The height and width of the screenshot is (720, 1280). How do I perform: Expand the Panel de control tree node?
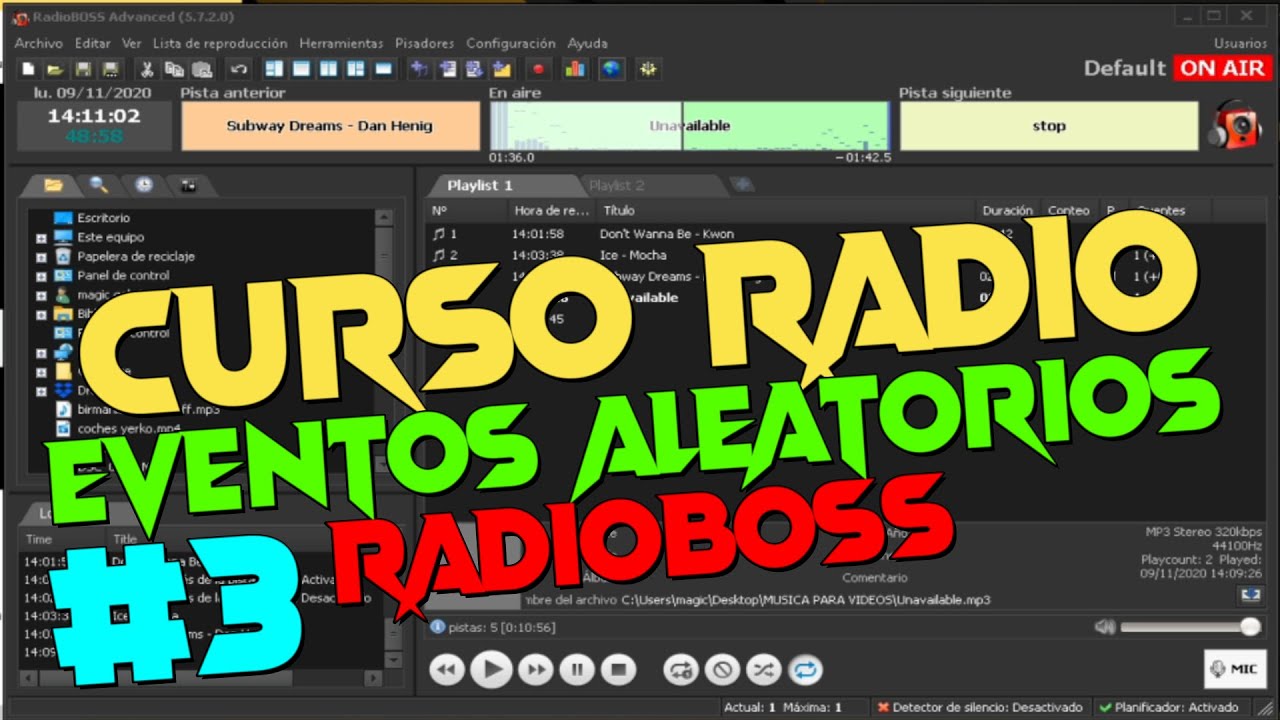[x=41, y=276]
